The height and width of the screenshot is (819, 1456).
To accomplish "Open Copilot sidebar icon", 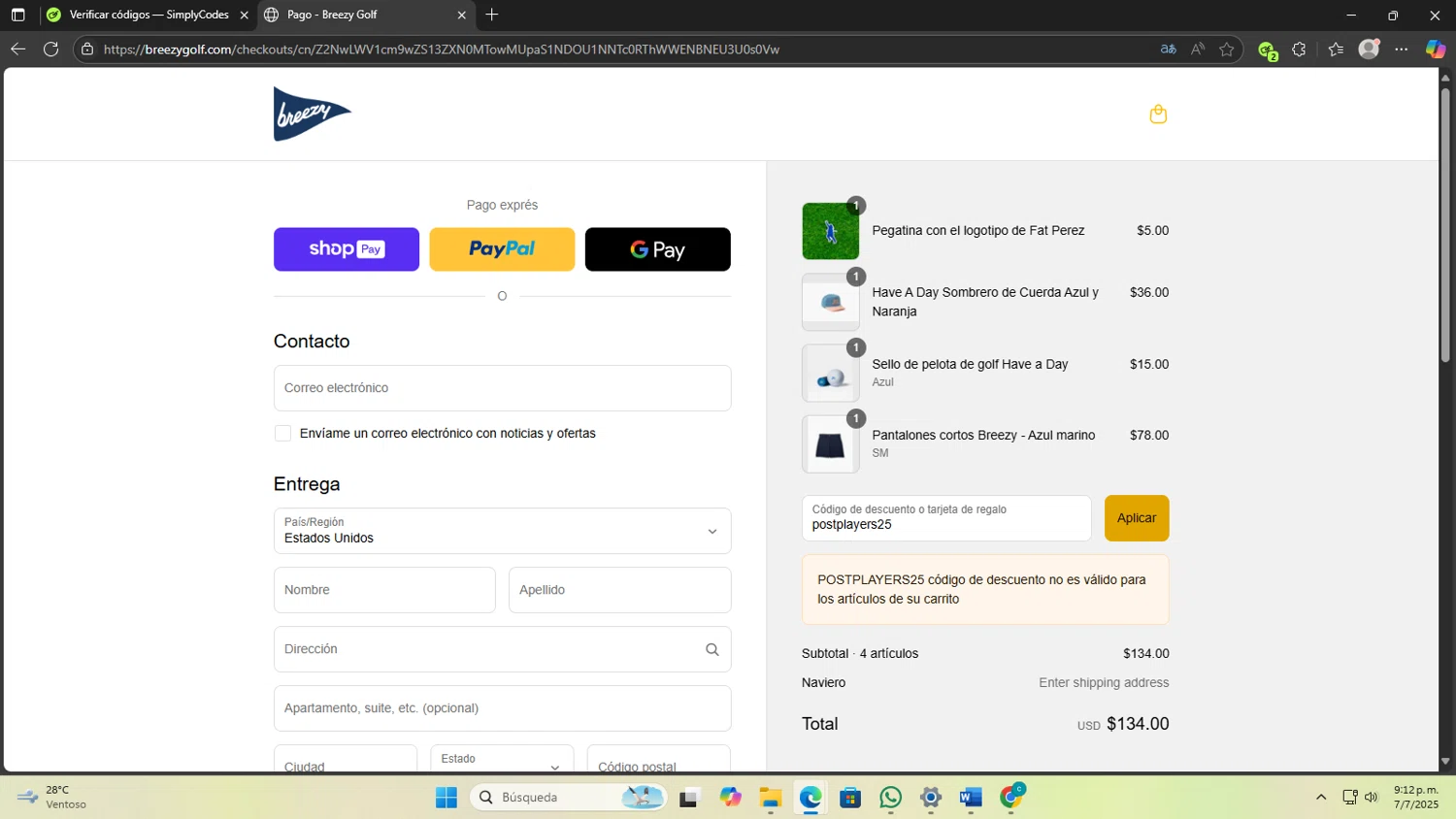I will point(1435,49).
